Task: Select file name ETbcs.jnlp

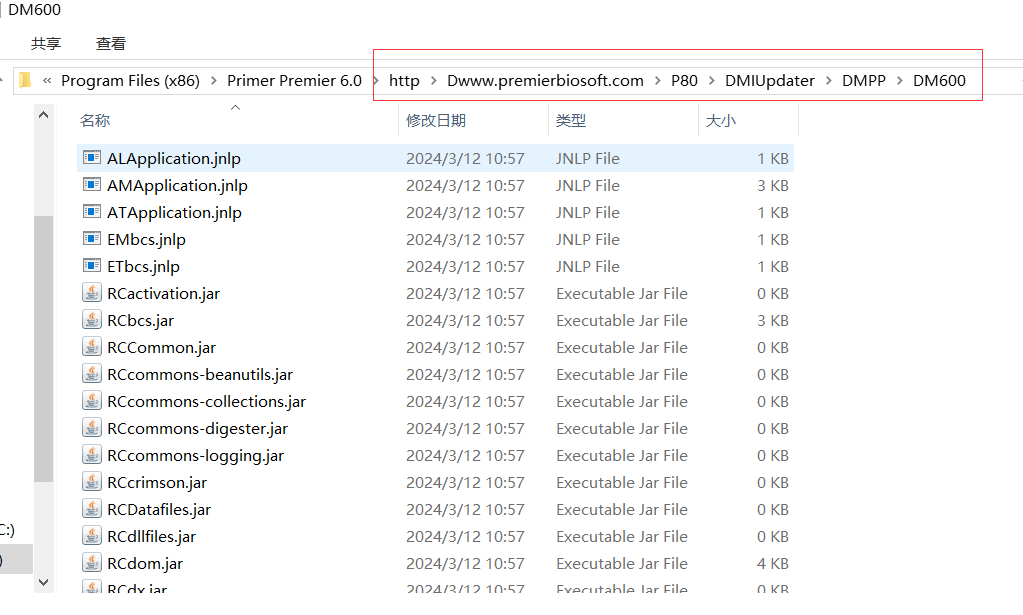Action: coord(144,267)
